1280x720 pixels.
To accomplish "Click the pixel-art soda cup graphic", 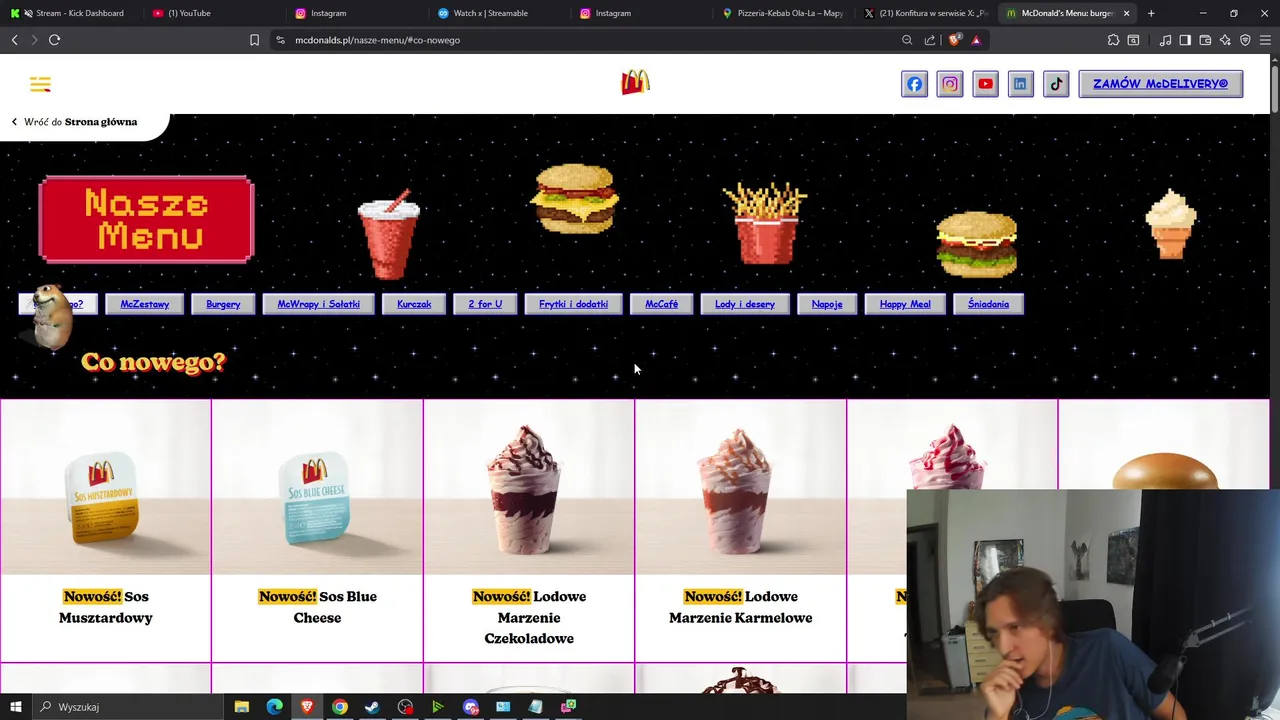I will [x=389, y=235].
